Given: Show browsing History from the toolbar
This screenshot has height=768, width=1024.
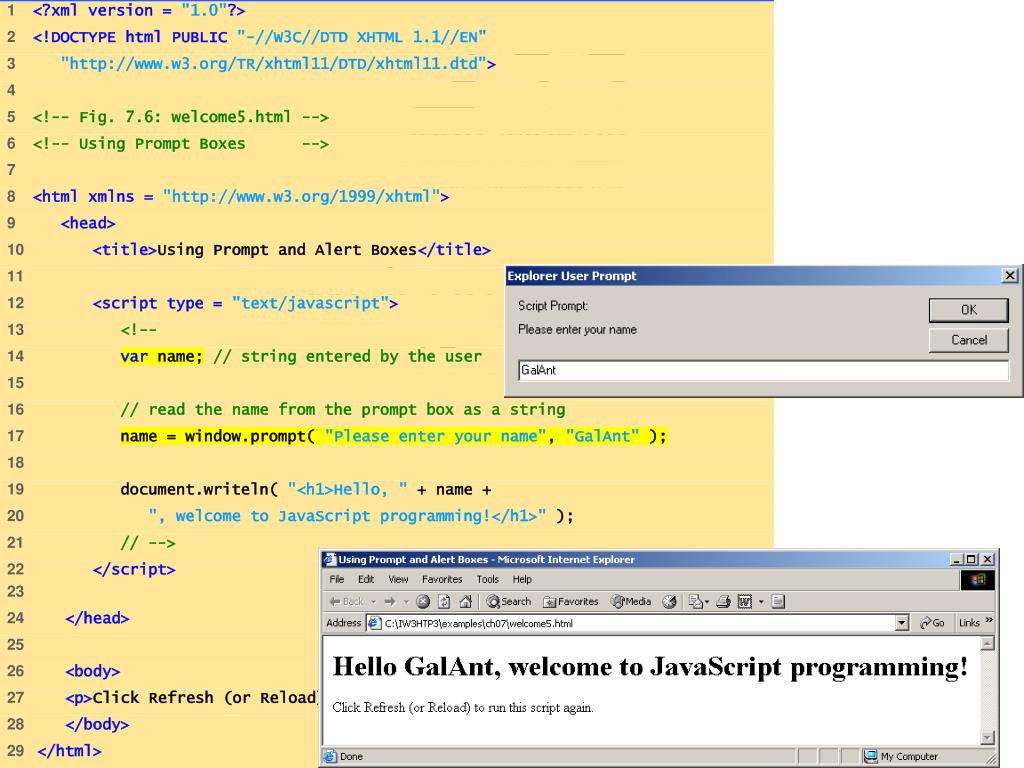Looking at the screenshot, I should pyautogui.click(x=669, y=601).
